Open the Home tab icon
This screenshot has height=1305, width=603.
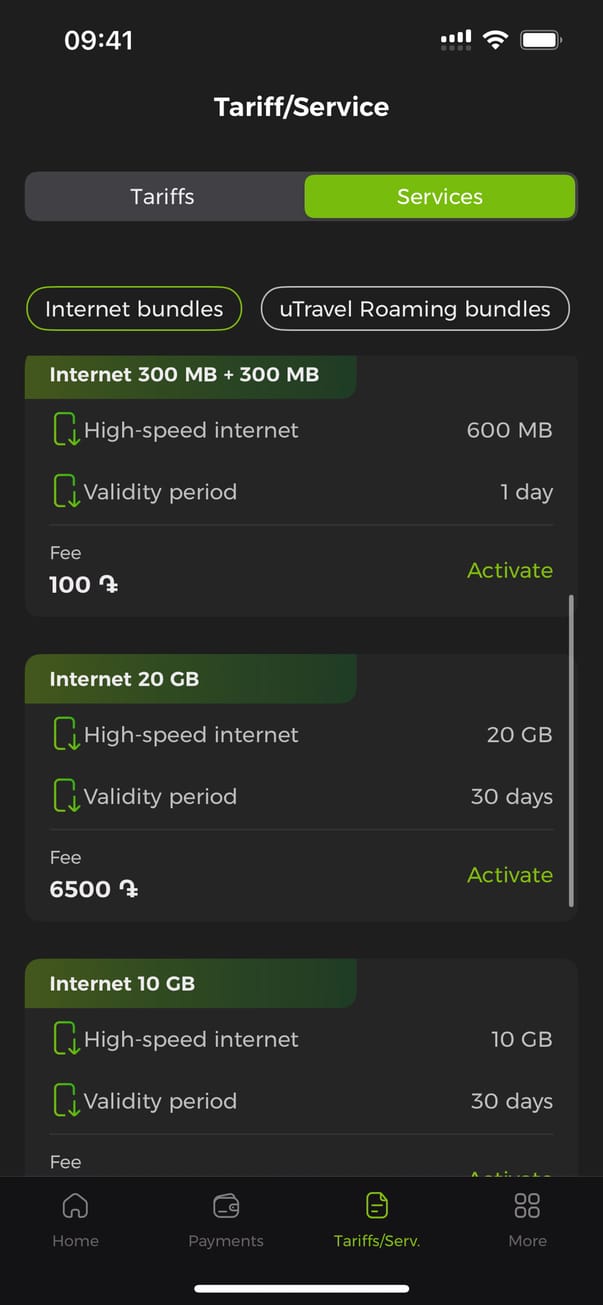(x=75, y=1206)
